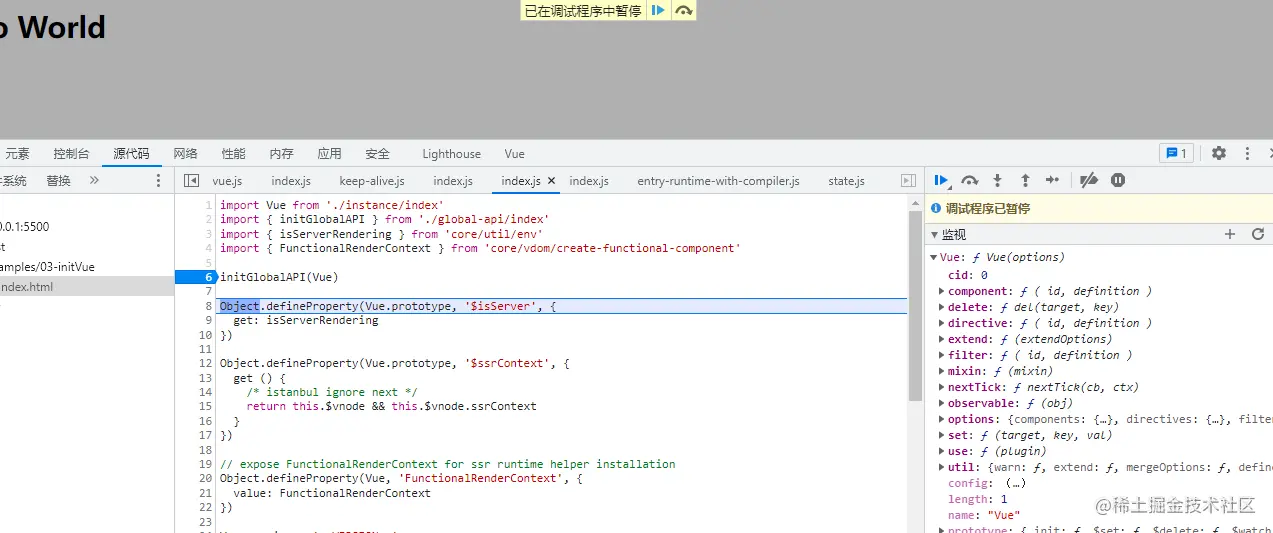The height and width of the screenshot is (533, 1273).
Task: Open the 安全 panel
Action: (377, 154)
